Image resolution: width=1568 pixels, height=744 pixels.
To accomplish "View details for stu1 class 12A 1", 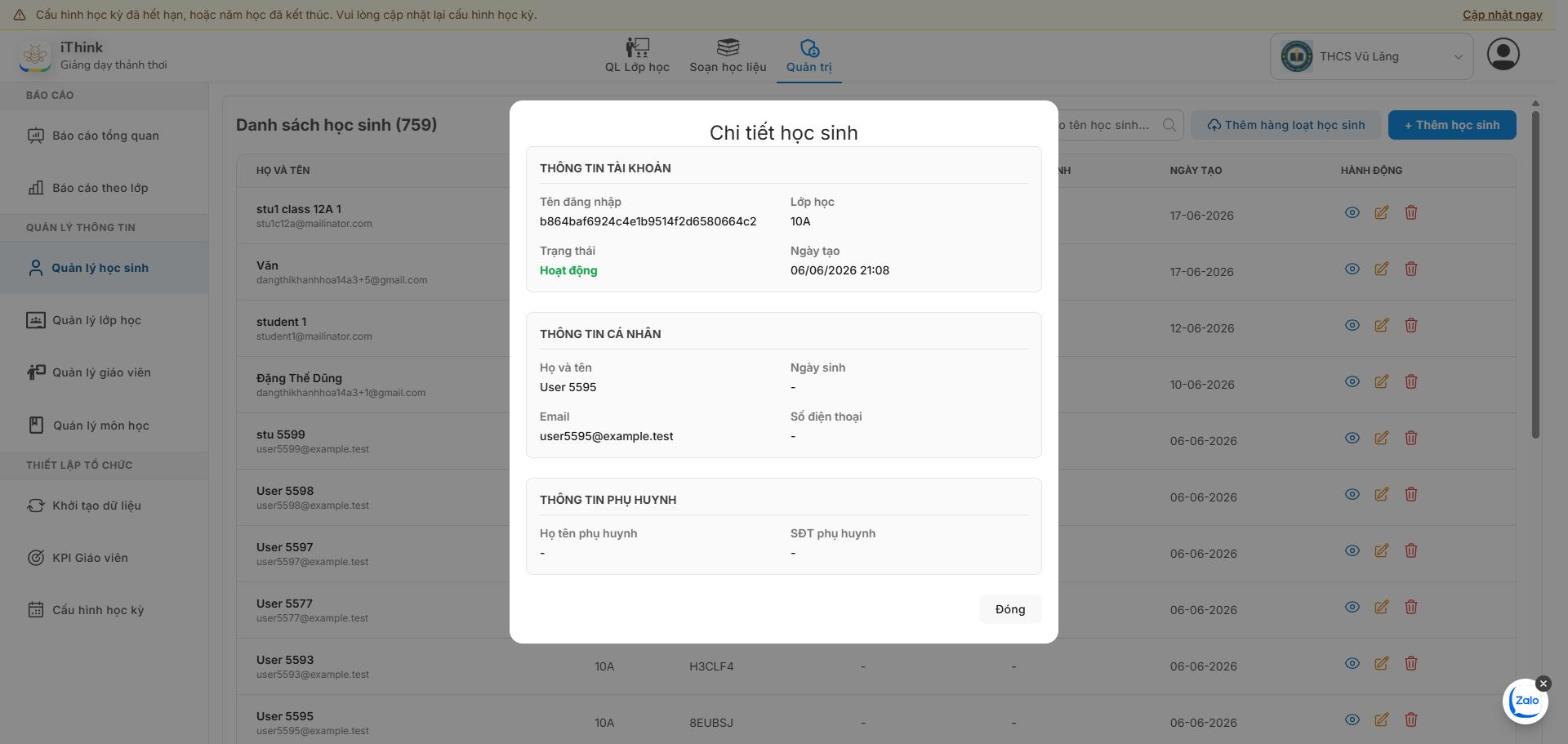I will point(1352,213).
